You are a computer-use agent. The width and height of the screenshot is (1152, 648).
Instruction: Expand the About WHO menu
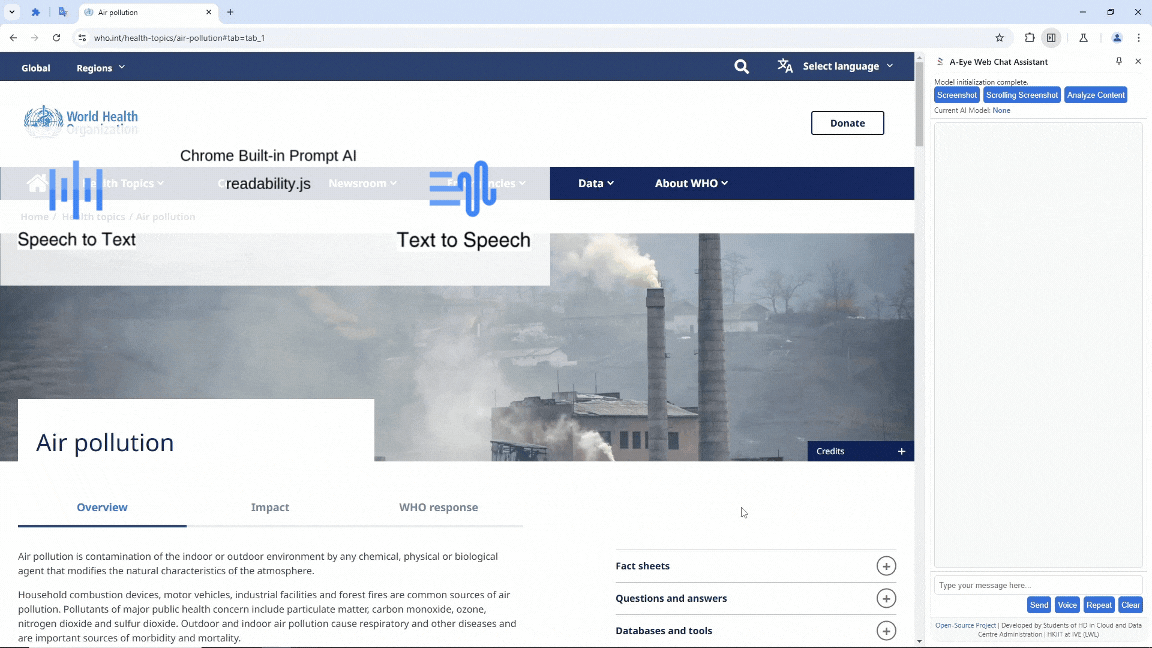pos(691,183)
